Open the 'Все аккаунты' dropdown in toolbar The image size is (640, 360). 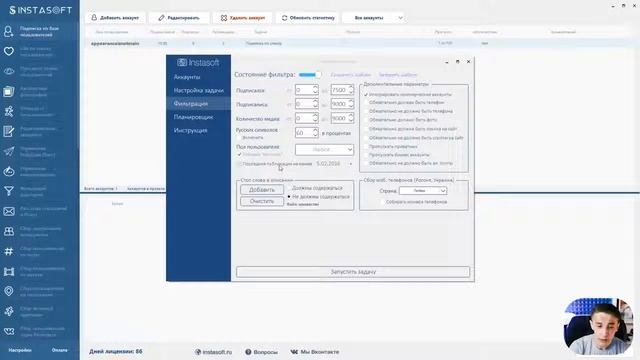(374, 18)
